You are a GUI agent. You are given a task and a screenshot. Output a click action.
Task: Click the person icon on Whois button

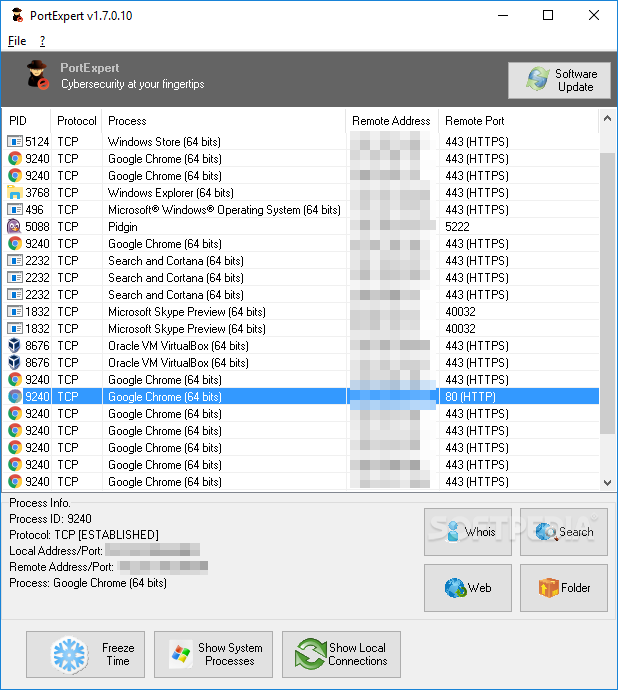pyautogui.click(x=453, y=531)
